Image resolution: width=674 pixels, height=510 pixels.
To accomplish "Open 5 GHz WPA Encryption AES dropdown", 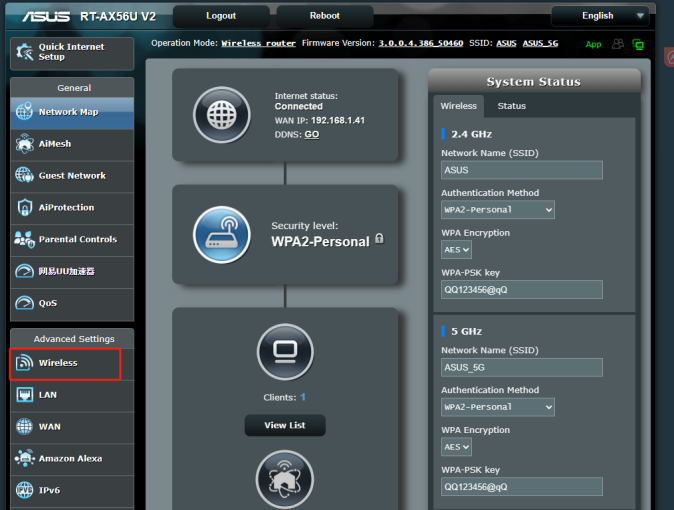I will (456, 447).
